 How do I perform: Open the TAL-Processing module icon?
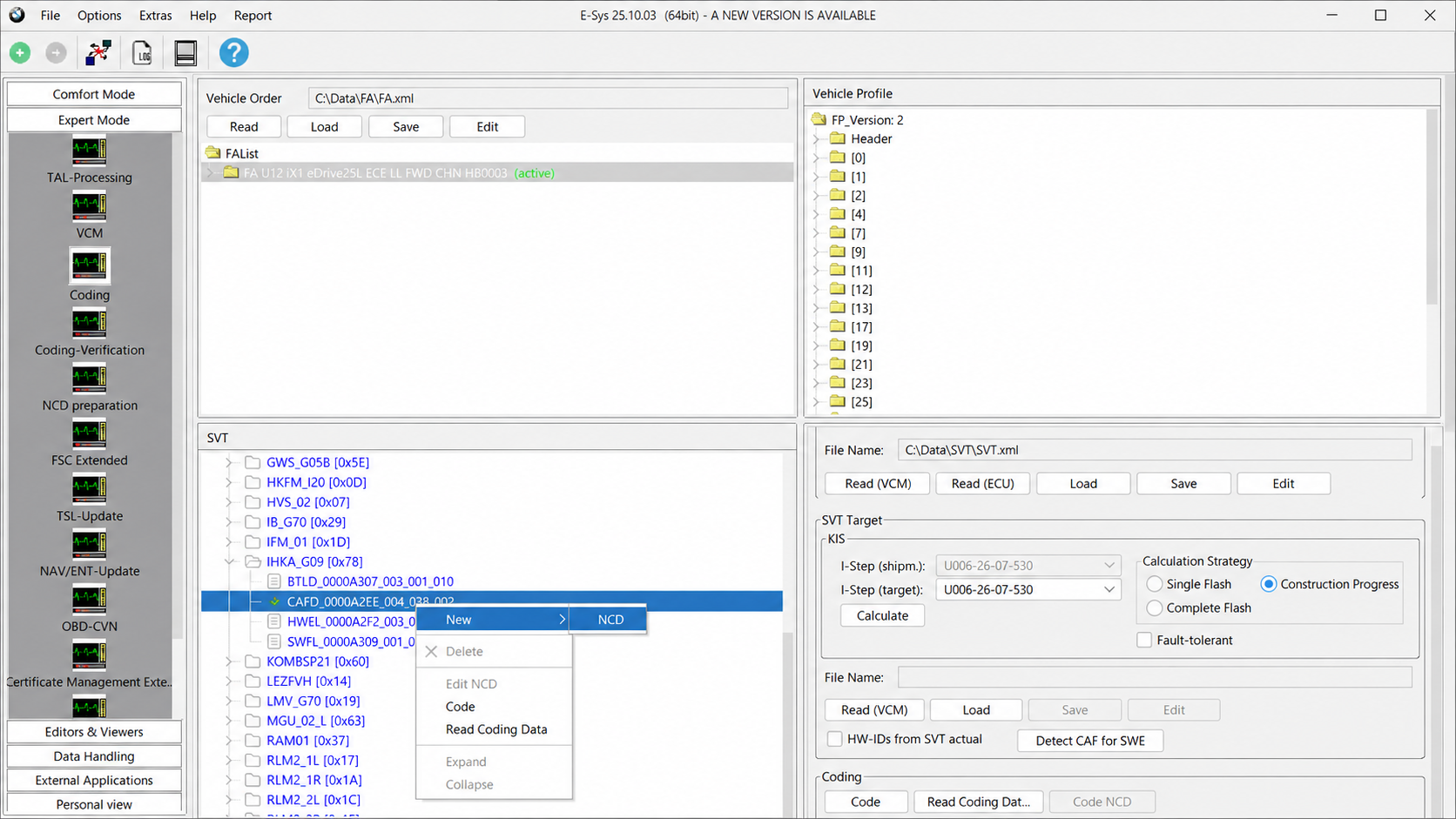point(89,151)
